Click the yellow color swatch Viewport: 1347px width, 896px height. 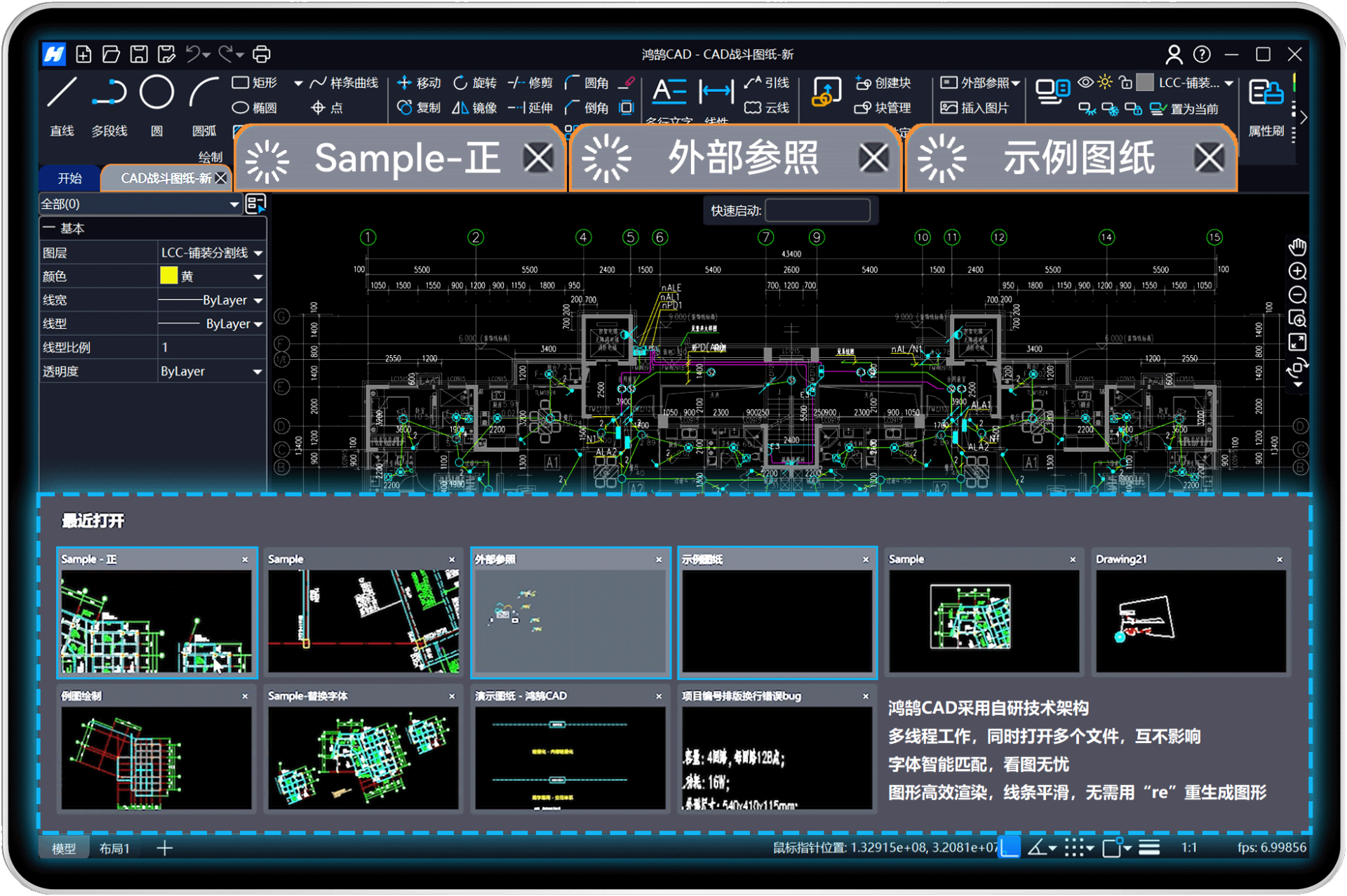tap(168, 276)
